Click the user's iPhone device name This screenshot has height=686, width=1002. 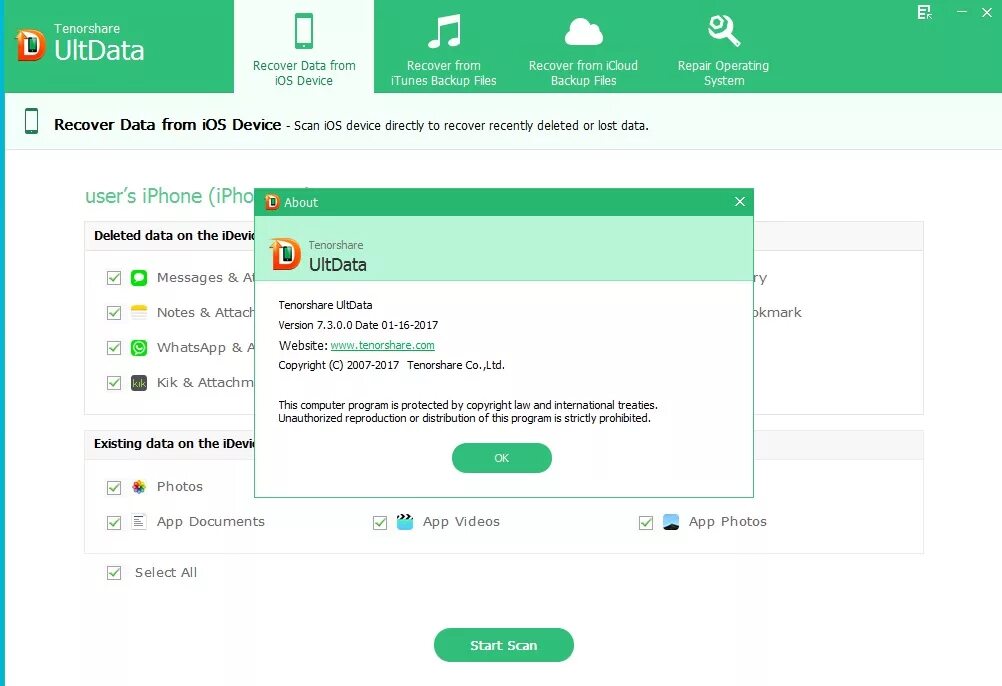tap(169, 196)
